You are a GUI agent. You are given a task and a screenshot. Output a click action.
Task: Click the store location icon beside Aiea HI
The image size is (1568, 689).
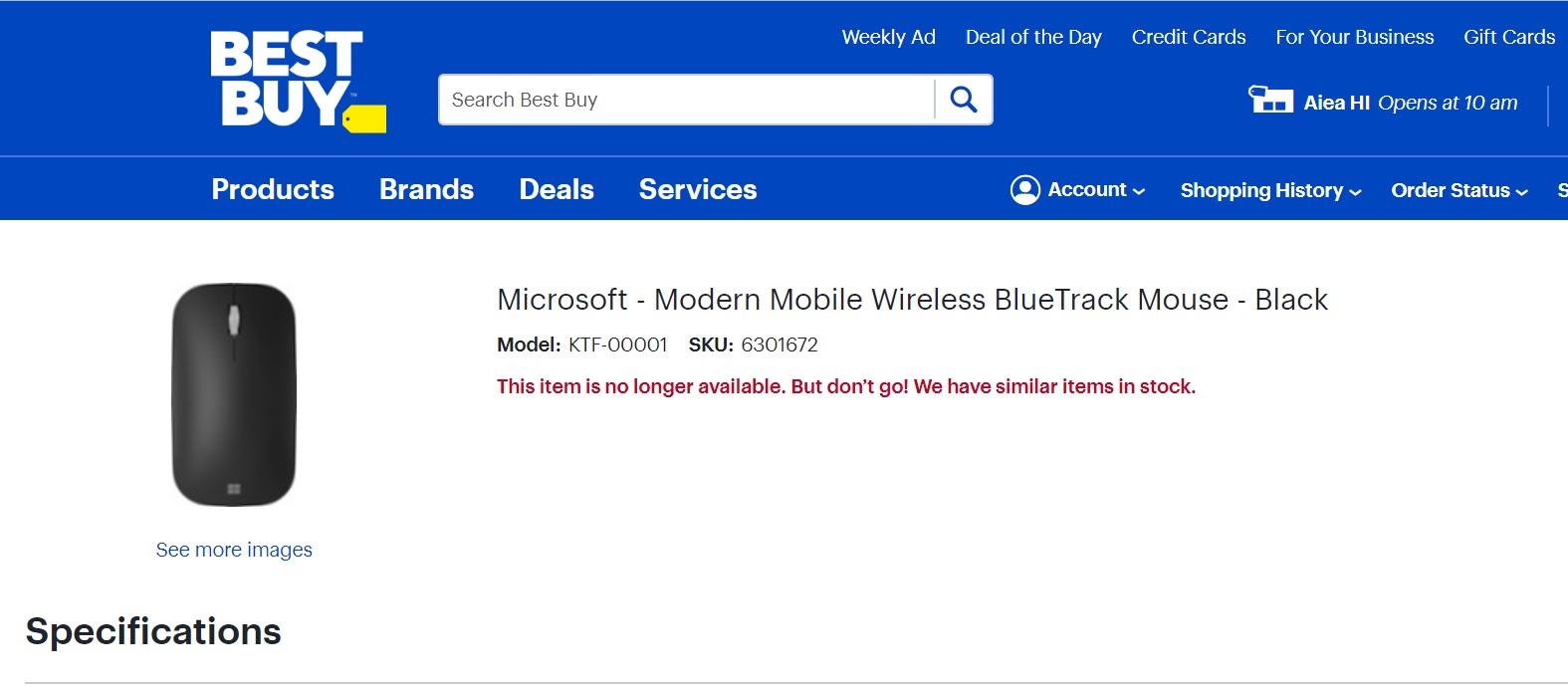tap(1271, 100)
